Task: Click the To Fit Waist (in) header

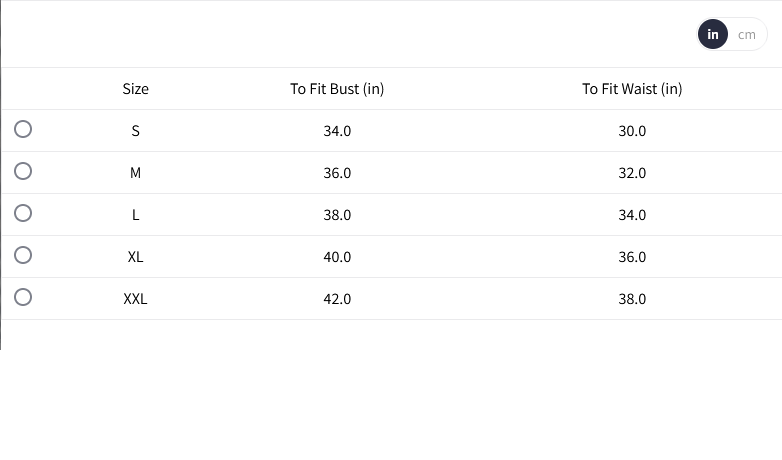Action: pos(632,89)
